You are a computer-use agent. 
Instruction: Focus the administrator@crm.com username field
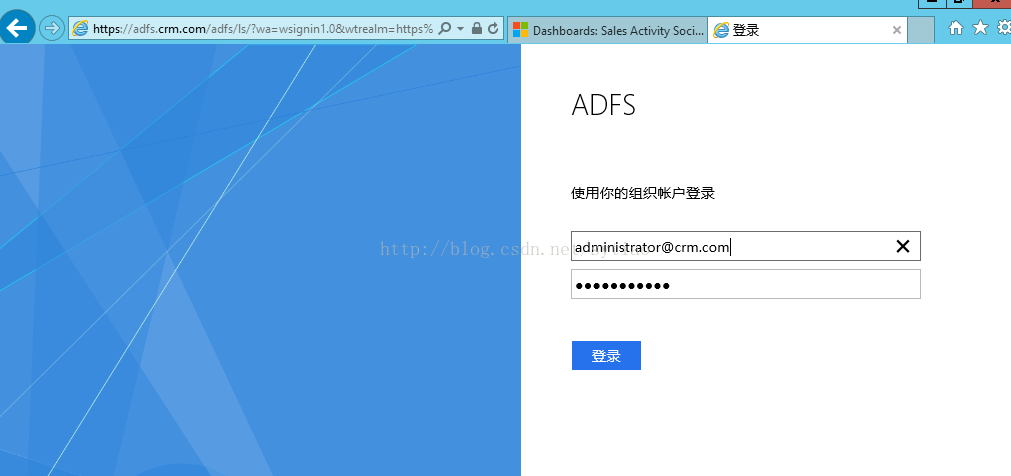[745, 246]
